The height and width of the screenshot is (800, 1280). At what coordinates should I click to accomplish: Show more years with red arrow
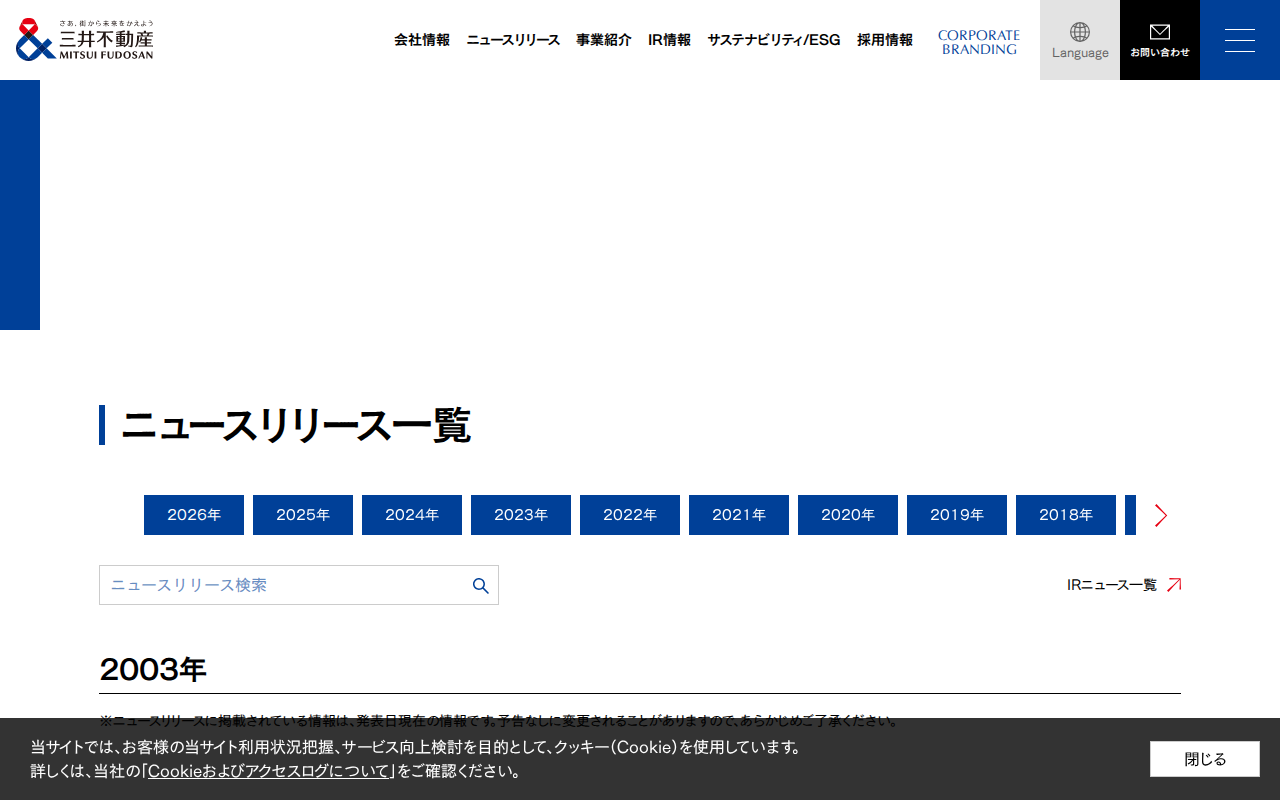point(1160,515)
